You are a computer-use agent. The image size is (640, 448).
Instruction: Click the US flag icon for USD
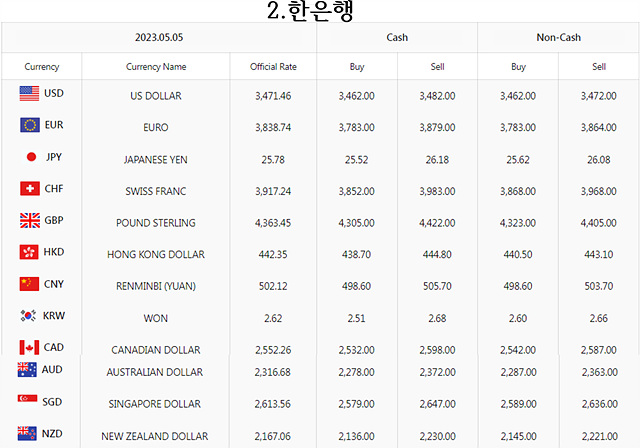(29, 93)
